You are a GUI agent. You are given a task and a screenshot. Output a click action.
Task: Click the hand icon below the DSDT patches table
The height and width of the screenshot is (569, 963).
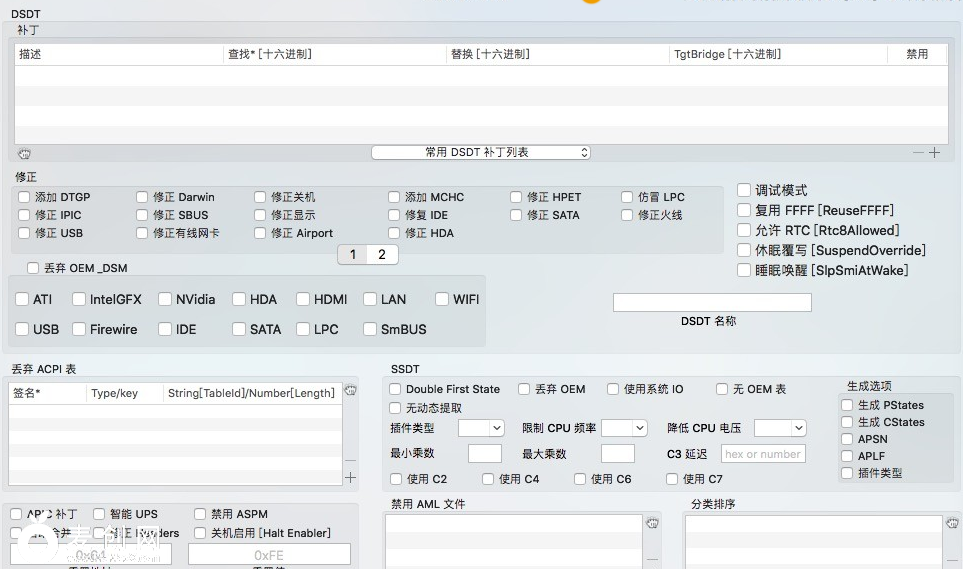[24, 154]
